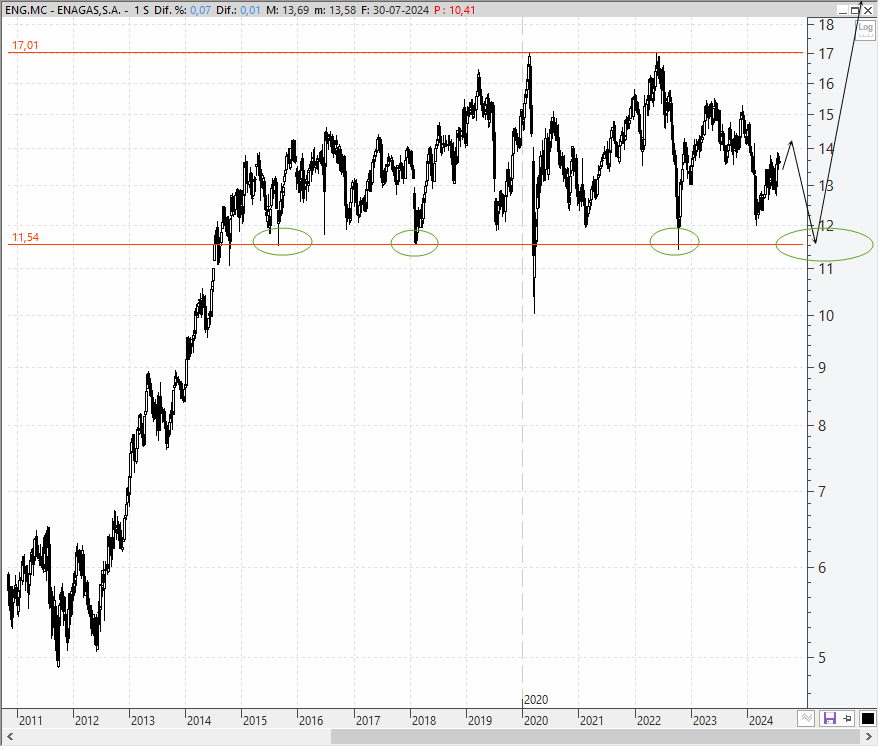Minimize the ENAGAS chart window

tap(843, 10)
